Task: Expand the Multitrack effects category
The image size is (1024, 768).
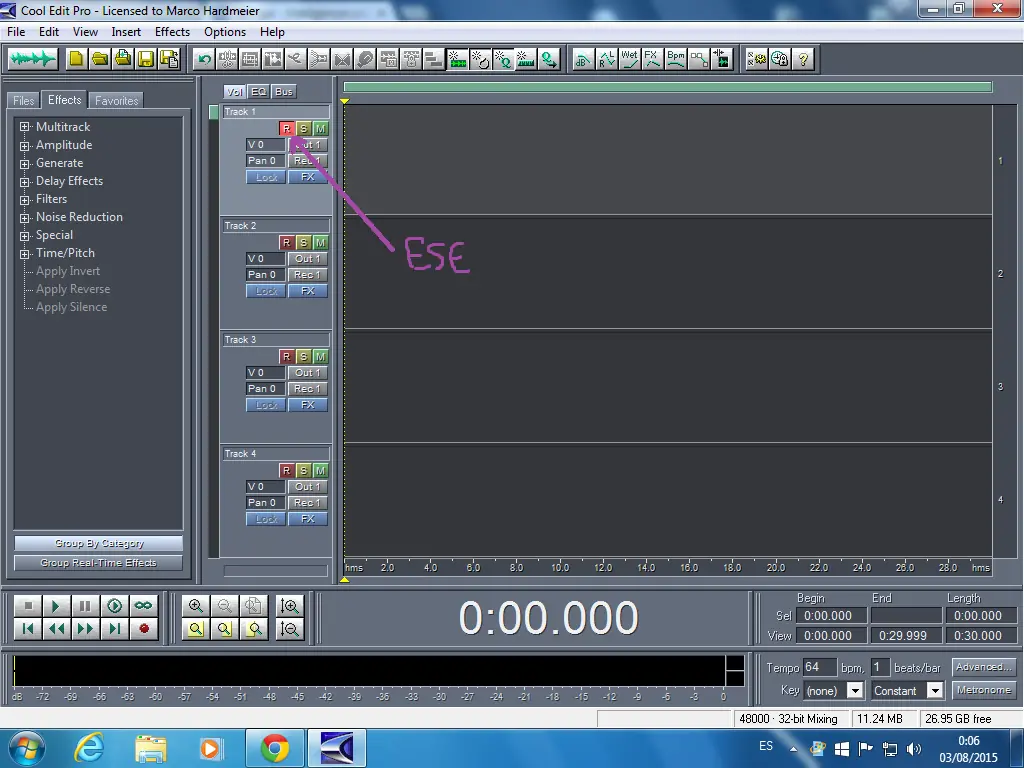Action: tap(25, 127)
